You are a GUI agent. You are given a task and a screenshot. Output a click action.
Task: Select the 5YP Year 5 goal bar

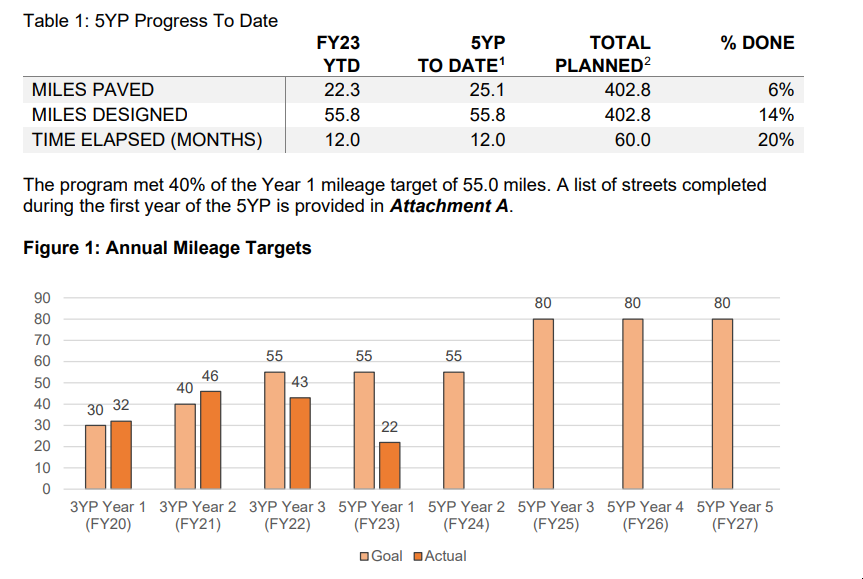(722, 404)
